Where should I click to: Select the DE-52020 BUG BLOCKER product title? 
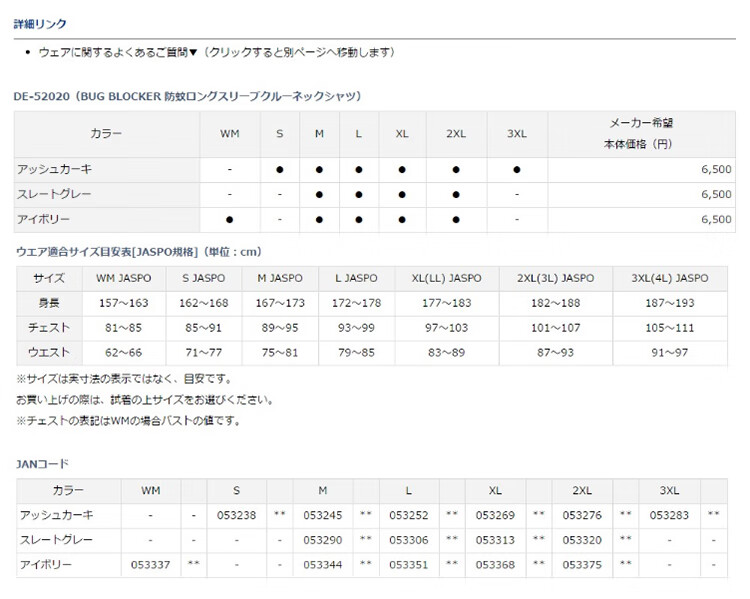tap(187, 96)
